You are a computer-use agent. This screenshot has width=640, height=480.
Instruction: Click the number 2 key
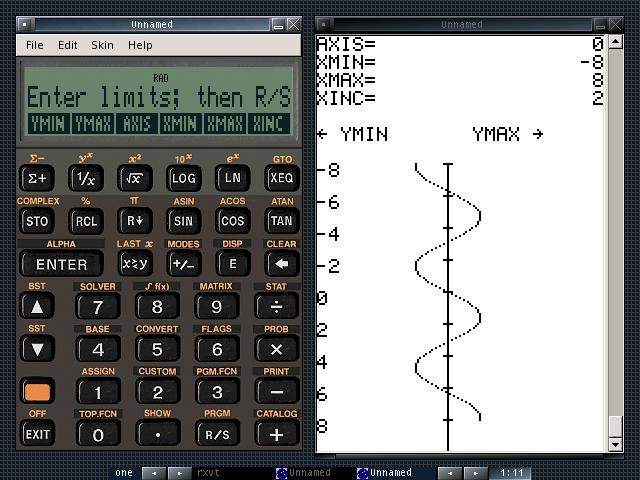coord(158,392)
